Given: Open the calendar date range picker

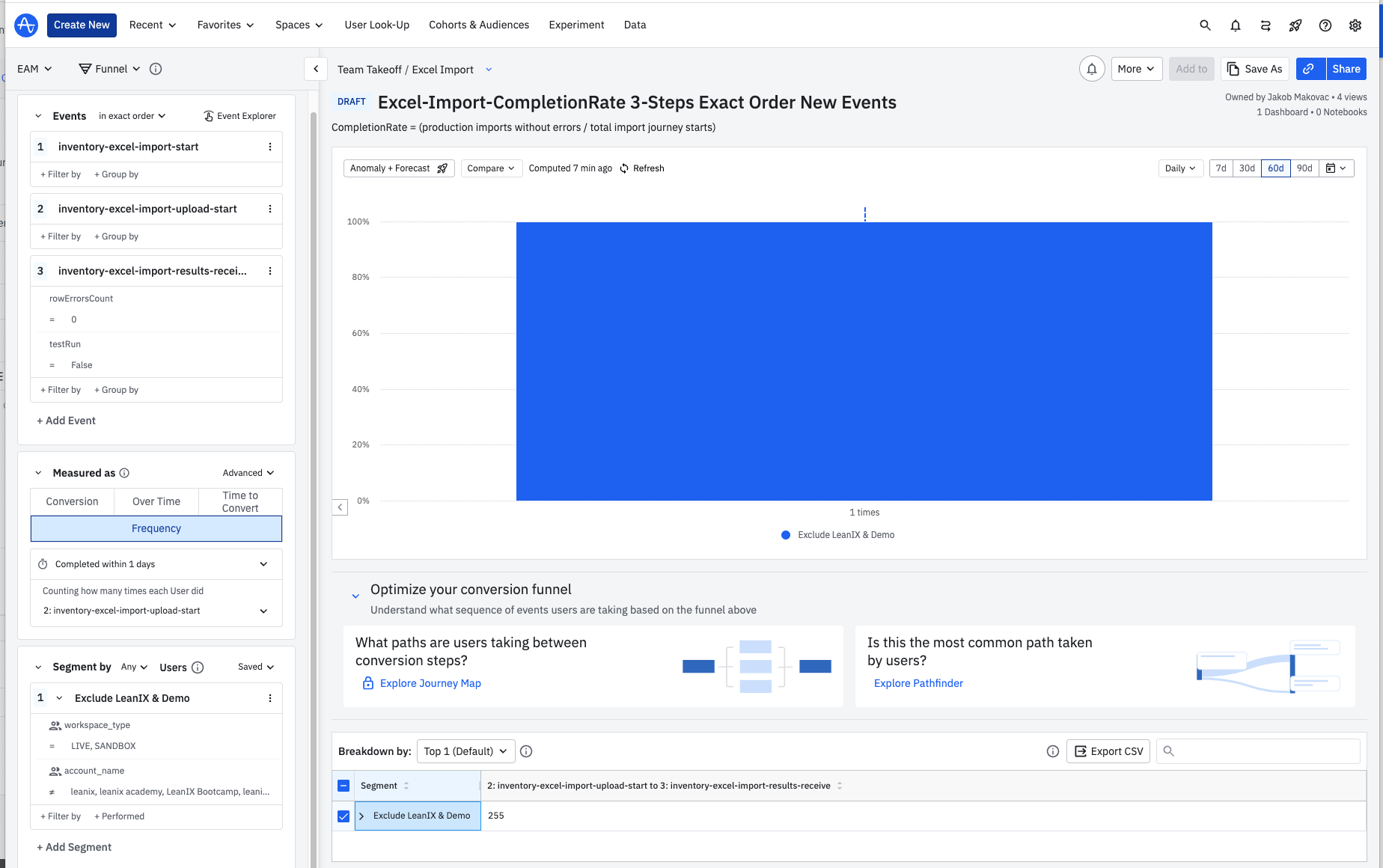Looking at the screenshot, I should [1336, 168].
